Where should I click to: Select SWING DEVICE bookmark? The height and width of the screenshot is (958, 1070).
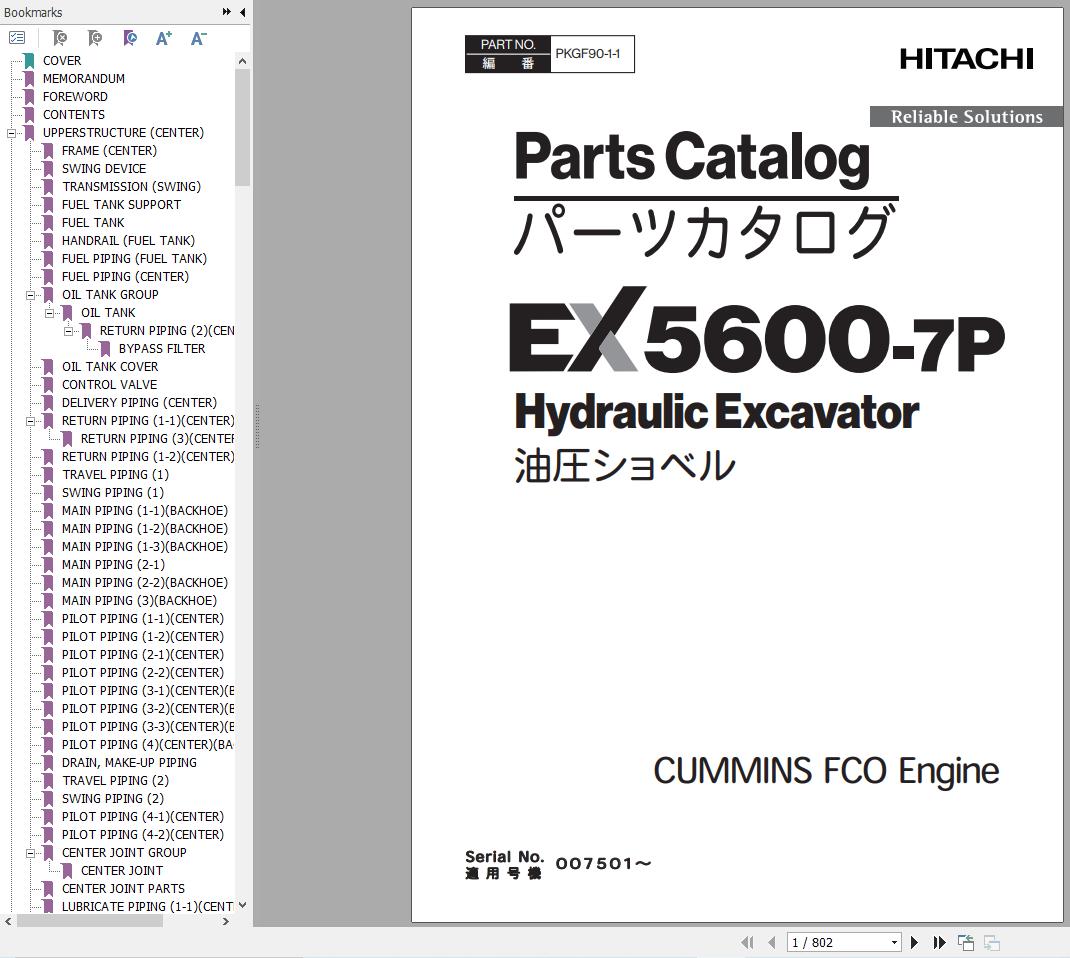tap(104, 169)
